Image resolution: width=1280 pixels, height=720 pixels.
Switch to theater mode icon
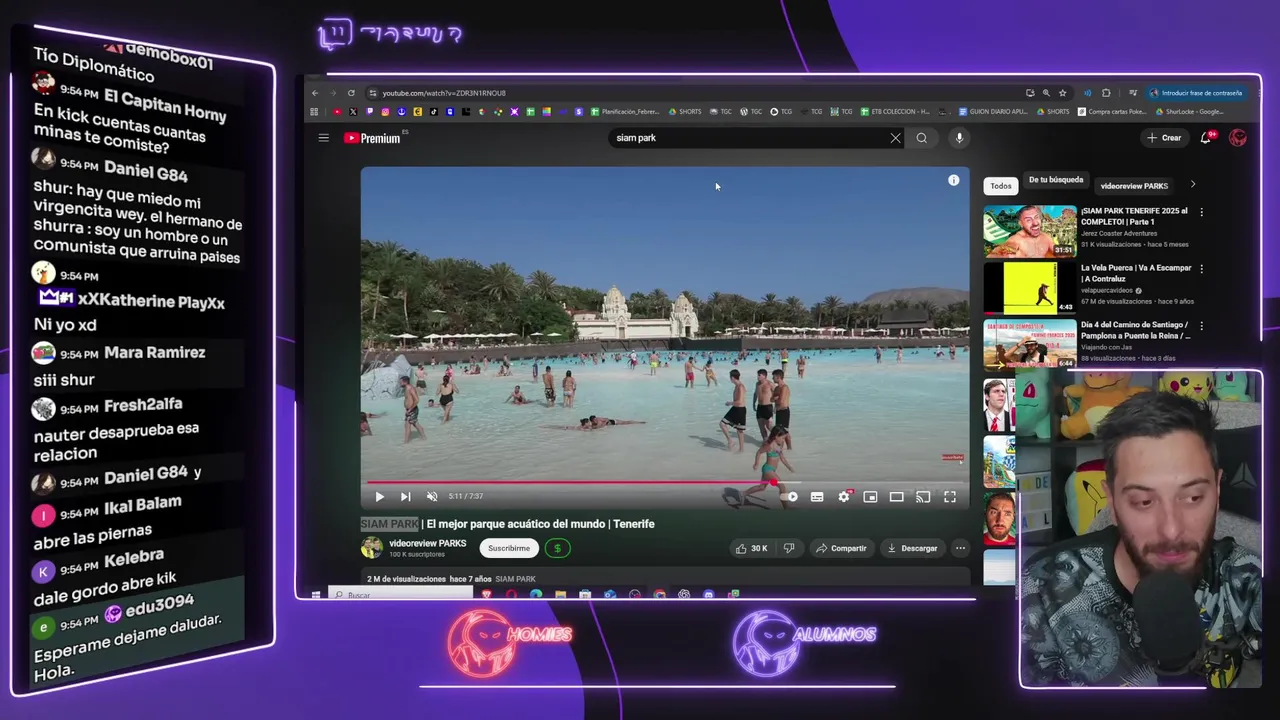(x=897, y=496)
